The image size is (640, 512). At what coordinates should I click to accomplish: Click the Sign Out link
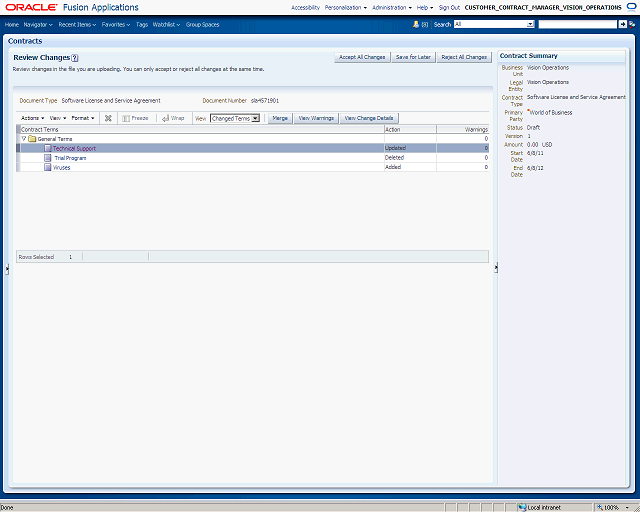449,7
